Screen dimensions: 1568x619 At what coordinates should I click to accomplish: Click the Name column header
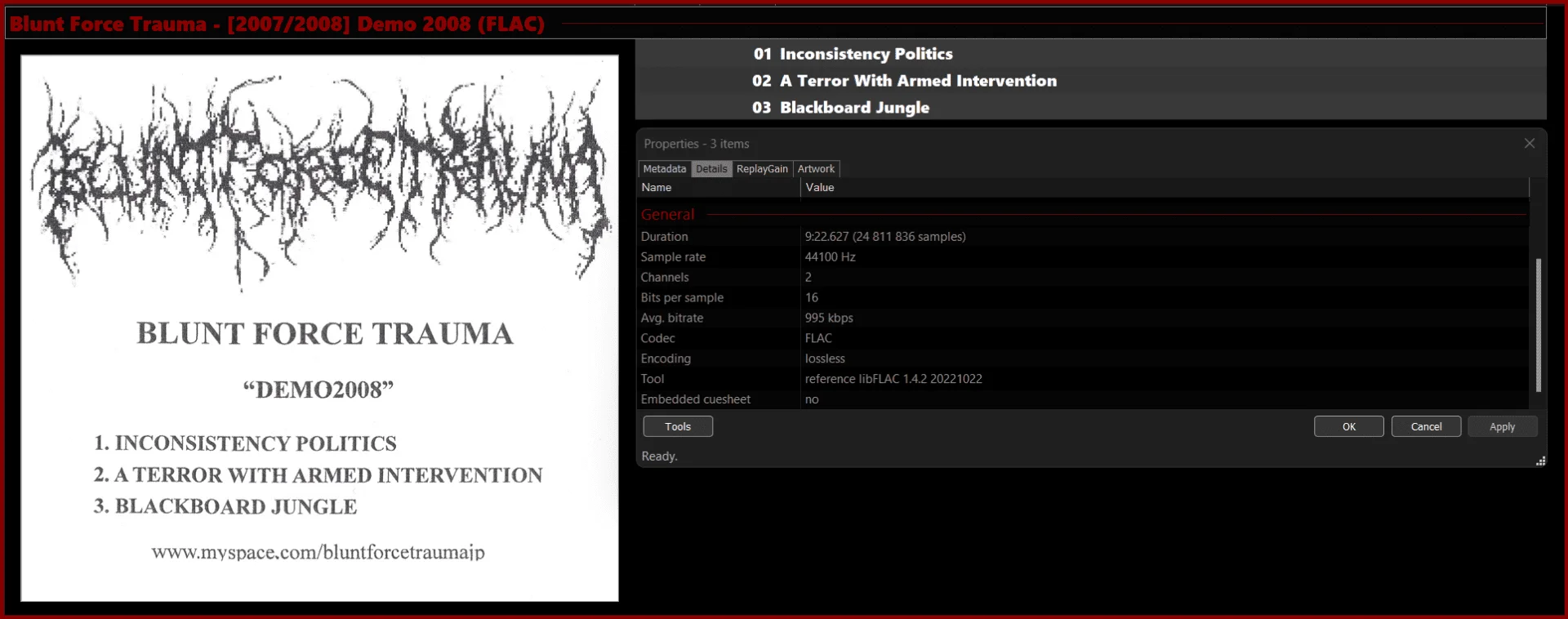(x=719, y=188)
